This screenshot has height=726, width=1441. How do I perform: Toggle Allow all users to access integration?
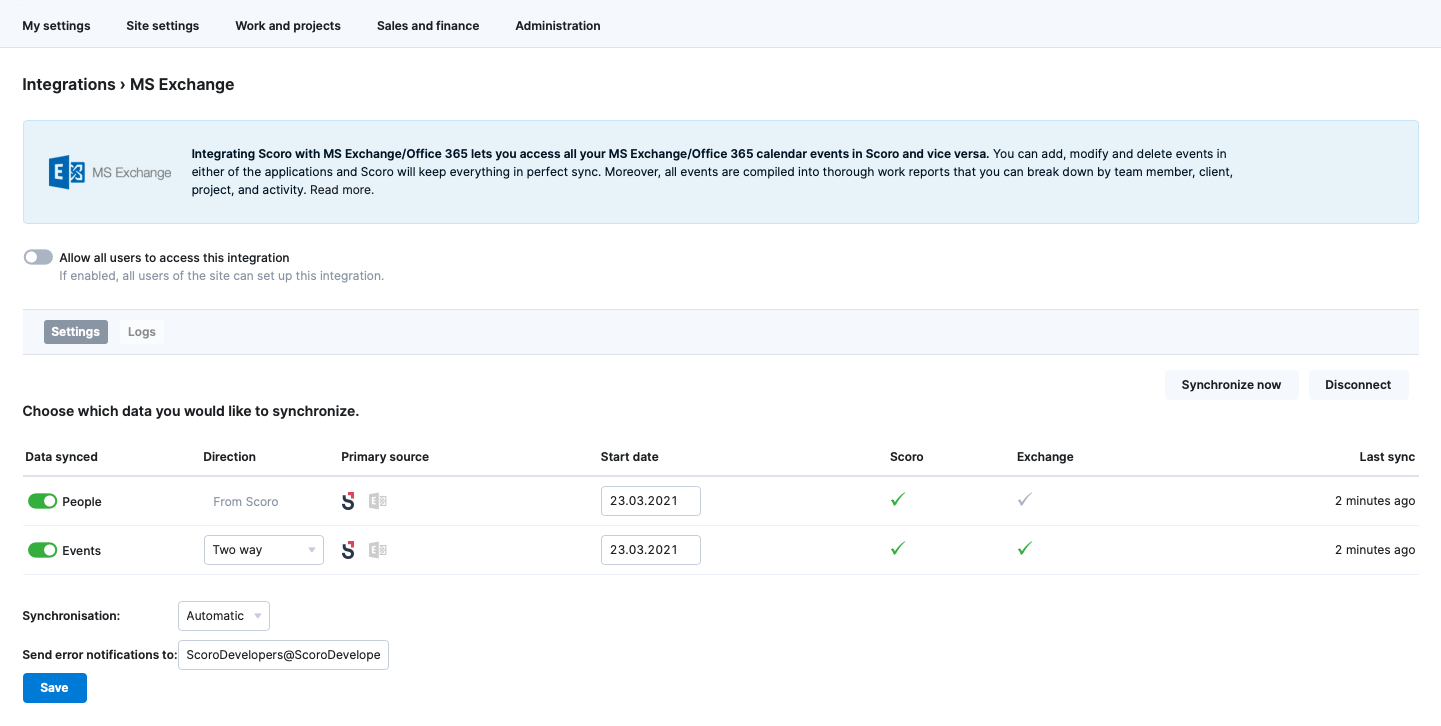click(38, 257)
